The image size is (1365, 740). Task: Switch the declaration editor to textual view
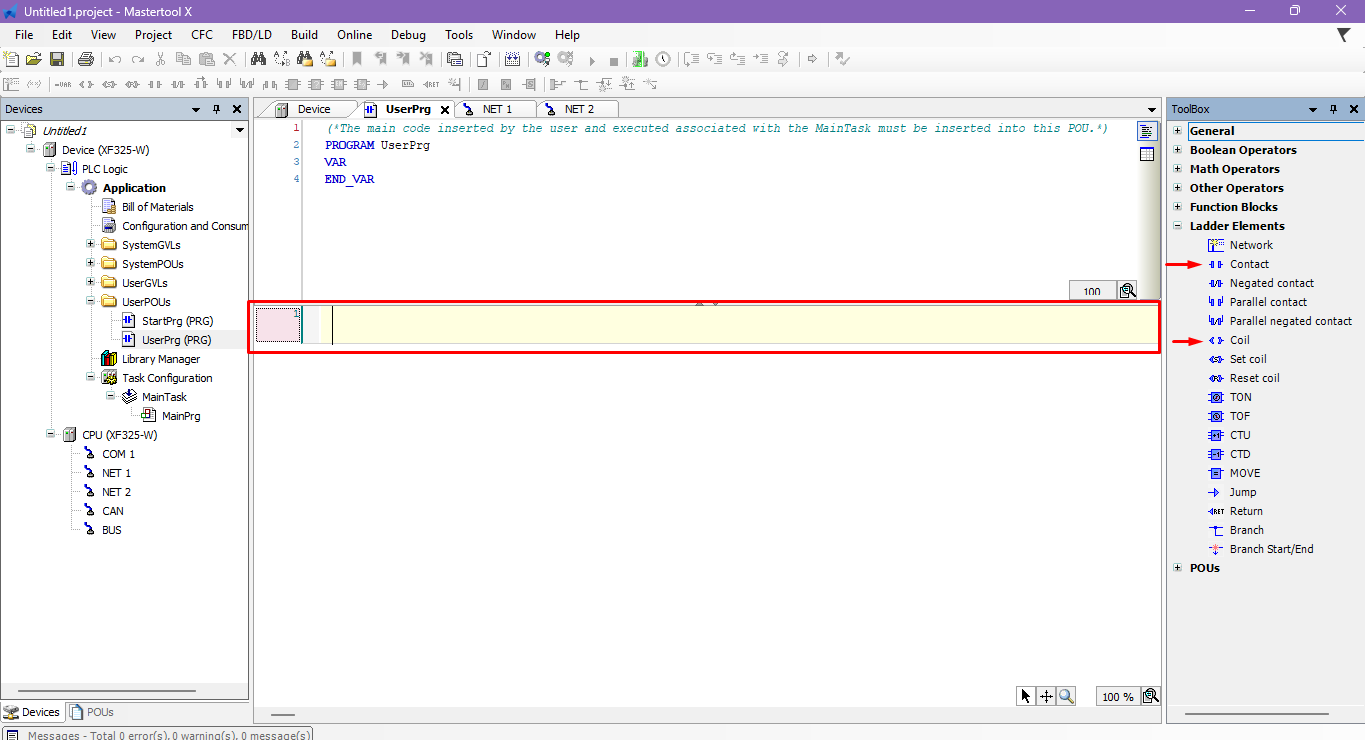tap(1146, 131)
